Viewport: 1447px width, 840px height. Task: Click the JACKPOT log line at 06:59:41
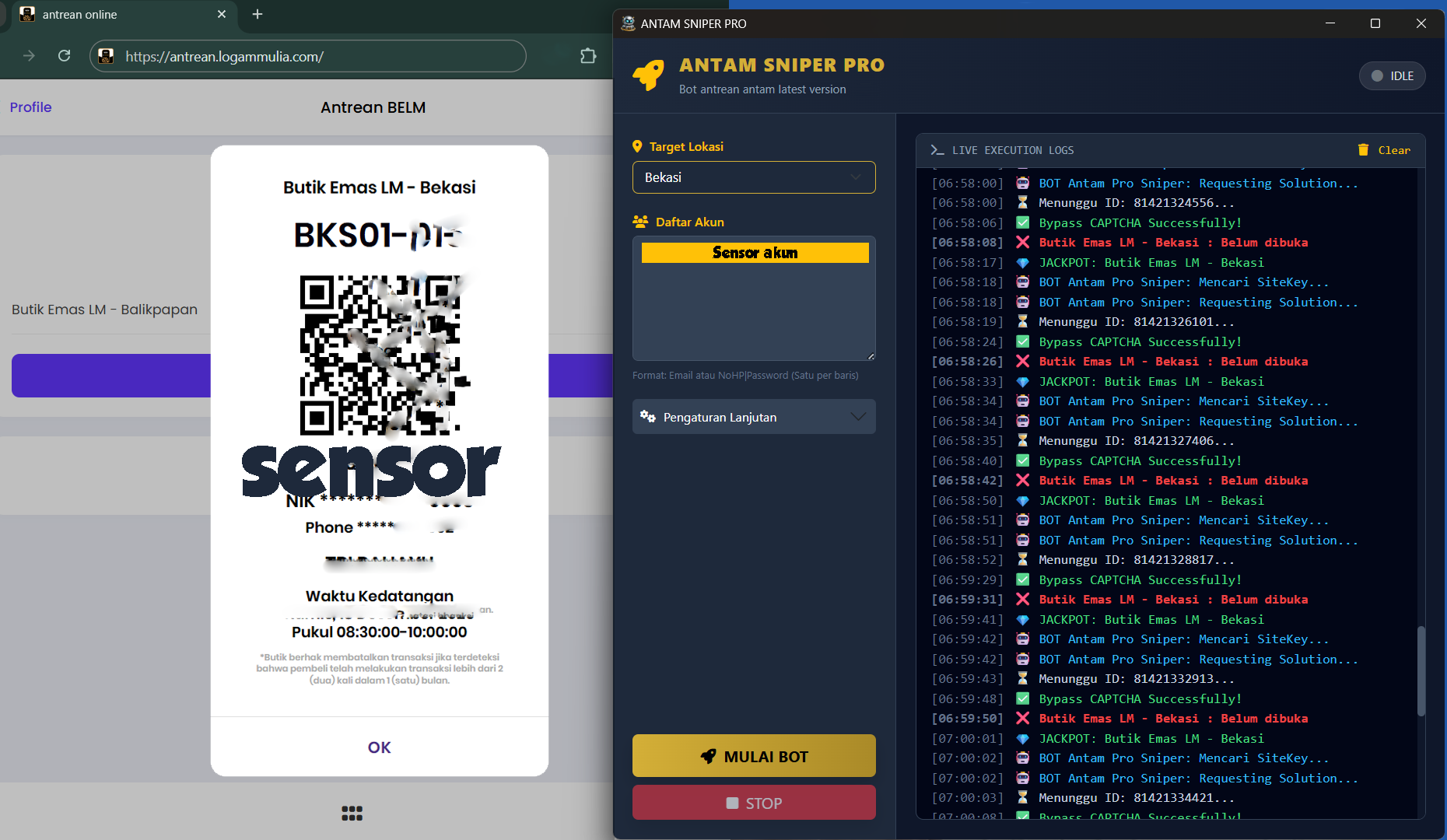click(1098, 620)
